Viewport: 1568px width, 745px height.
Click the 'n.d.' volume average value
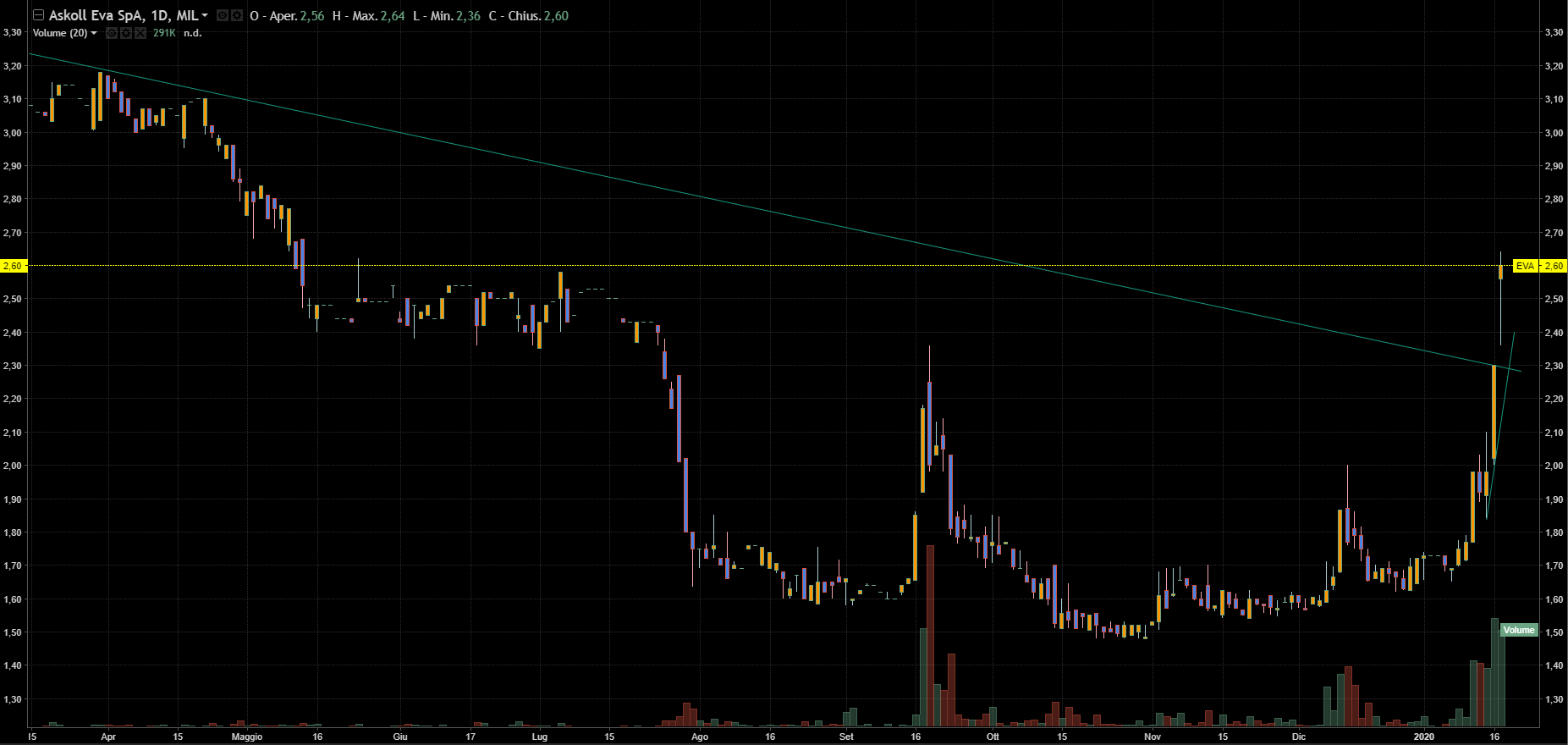coord(193,33)
